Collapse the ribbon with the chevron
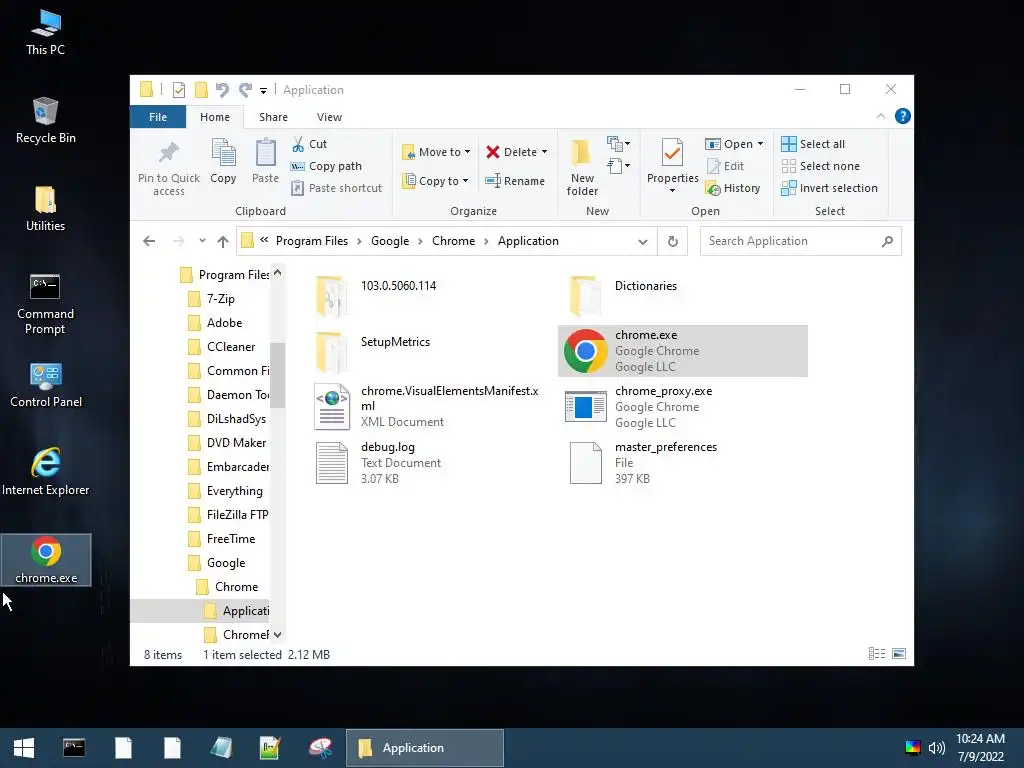 click(880, 116)
